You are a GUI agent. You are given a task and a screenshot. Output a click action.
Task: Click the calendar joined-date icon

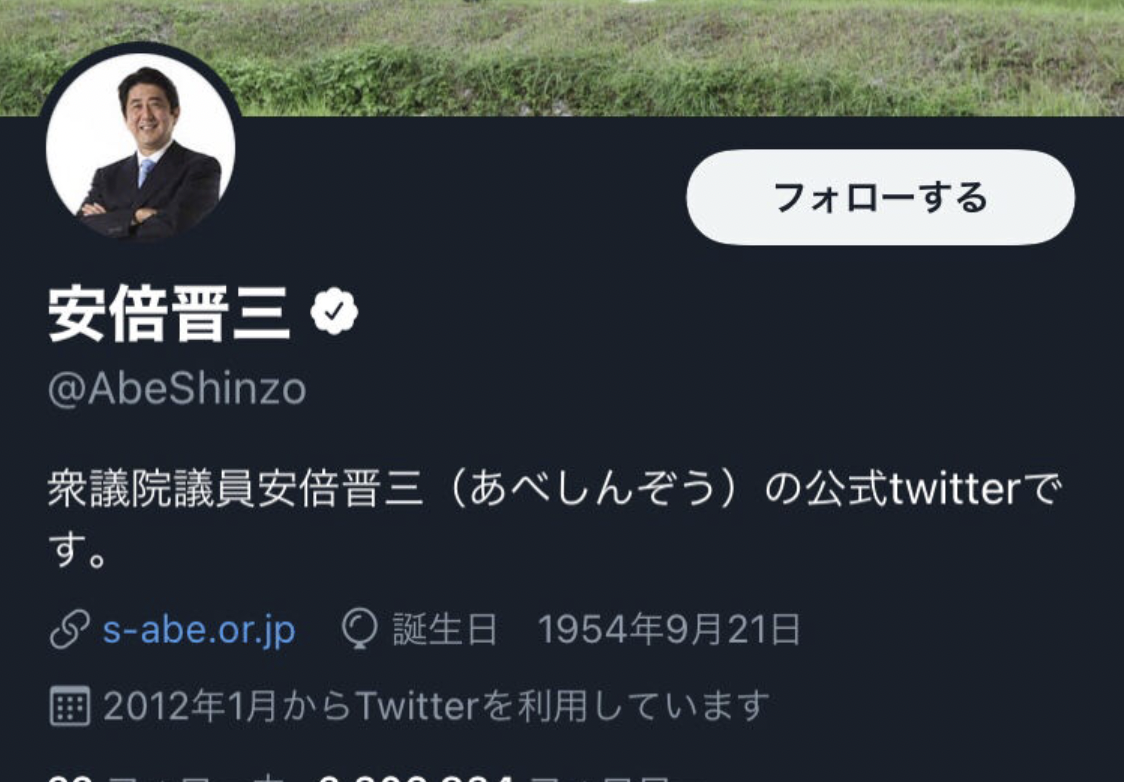coord(70,706)
